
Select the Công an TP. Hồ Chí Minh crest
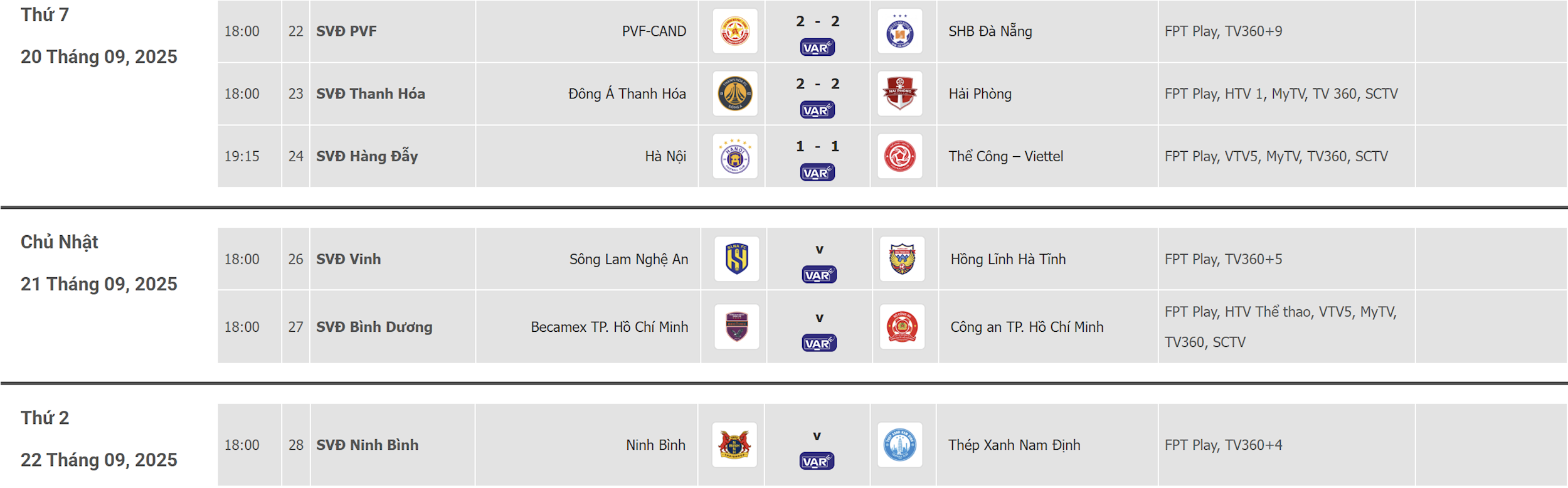(x=902, y=327)
